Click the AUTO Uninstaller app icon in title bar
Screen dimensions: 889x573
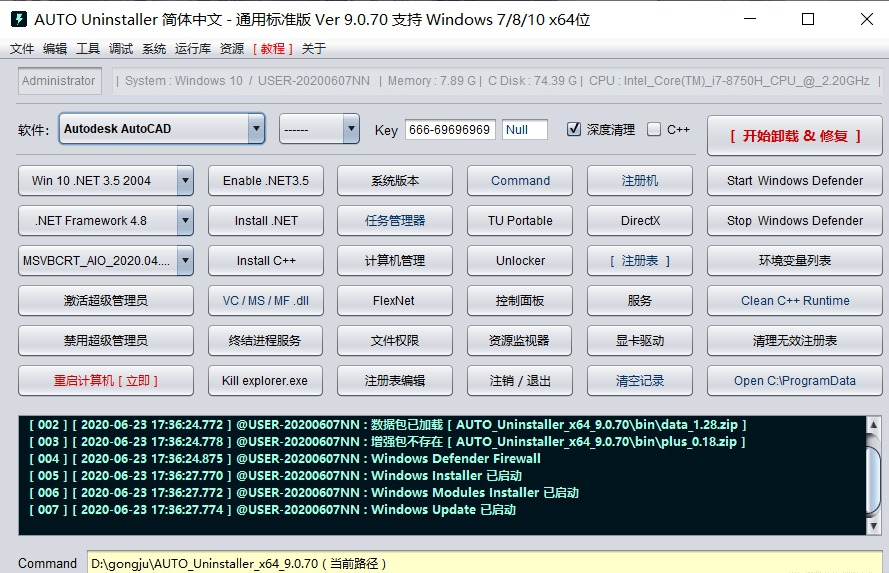(19, 19)
